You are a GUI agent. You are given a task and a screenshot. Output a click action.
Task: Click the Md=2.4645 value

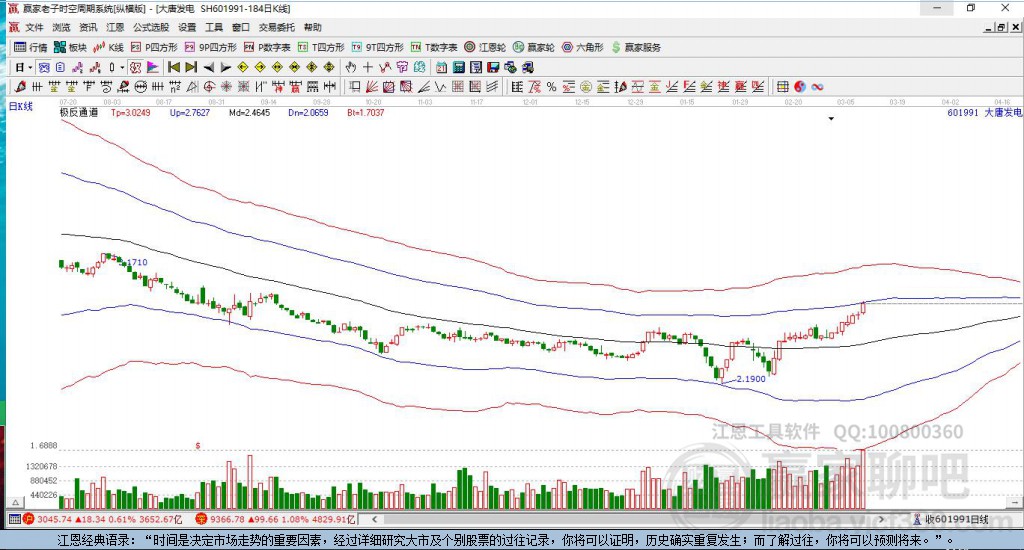pos(249,112)
